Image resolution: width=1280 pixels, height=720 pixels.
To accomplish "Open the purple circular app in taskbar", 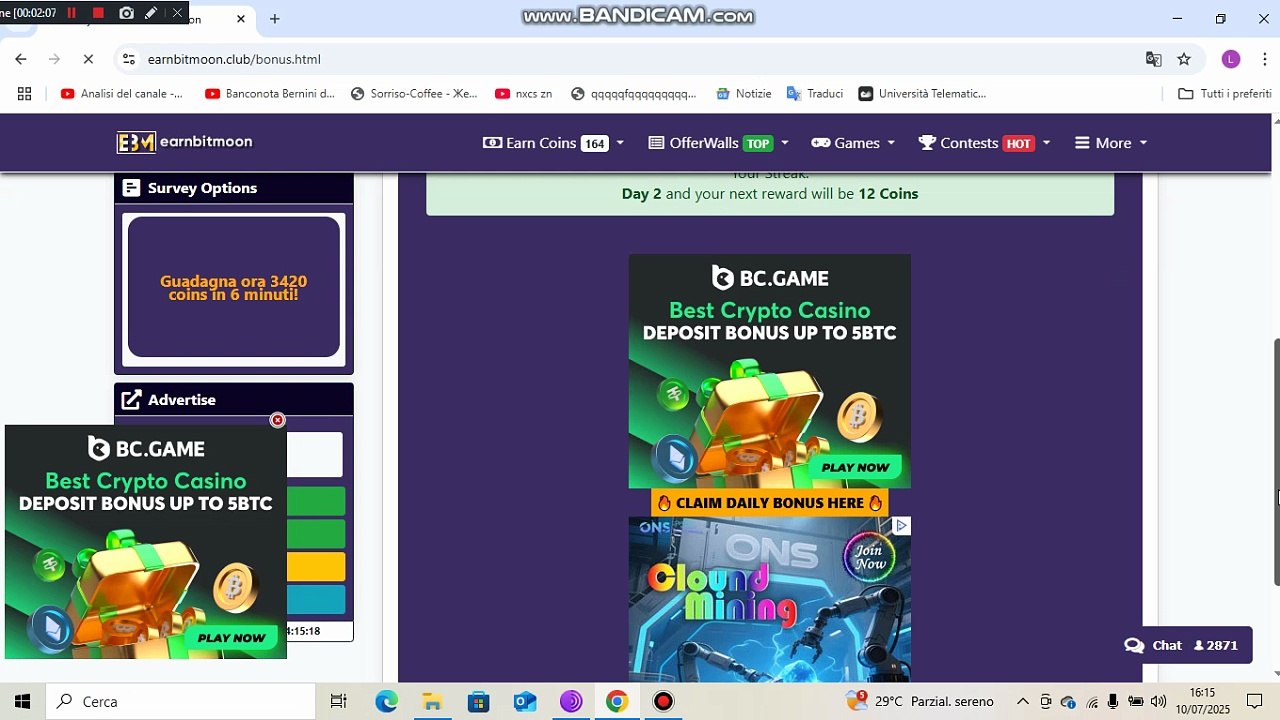I will point(571,702).
